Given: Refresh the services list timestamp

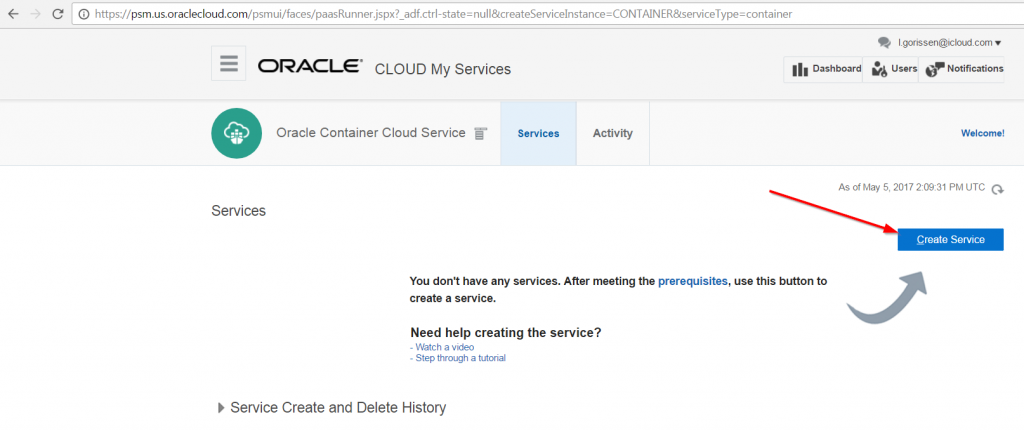Looking at the screenshot, I should (x=997, y=189).
